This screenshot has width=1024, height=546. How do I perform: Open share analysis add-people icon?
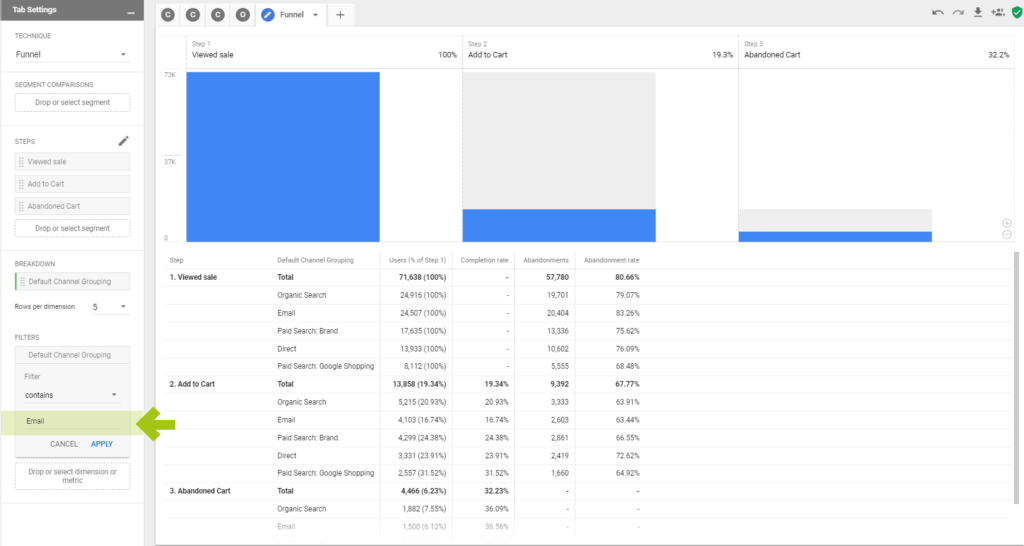[997, 12]
